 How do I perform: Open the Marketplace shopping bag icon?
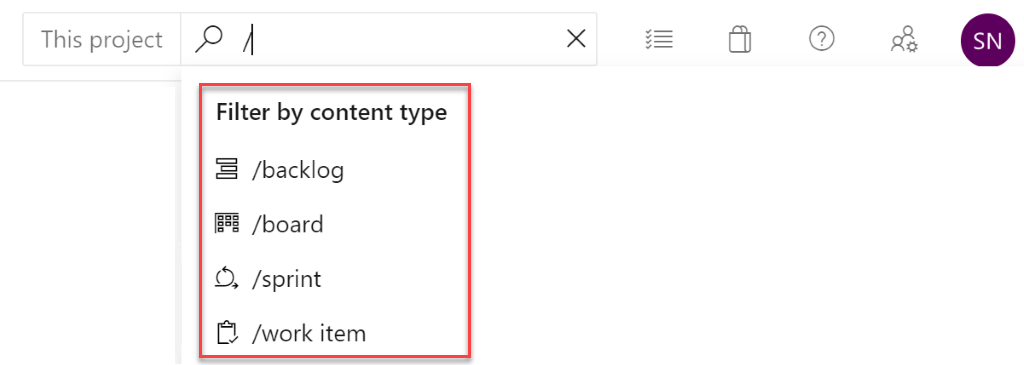pyautogui.click(x=739, y=40)
